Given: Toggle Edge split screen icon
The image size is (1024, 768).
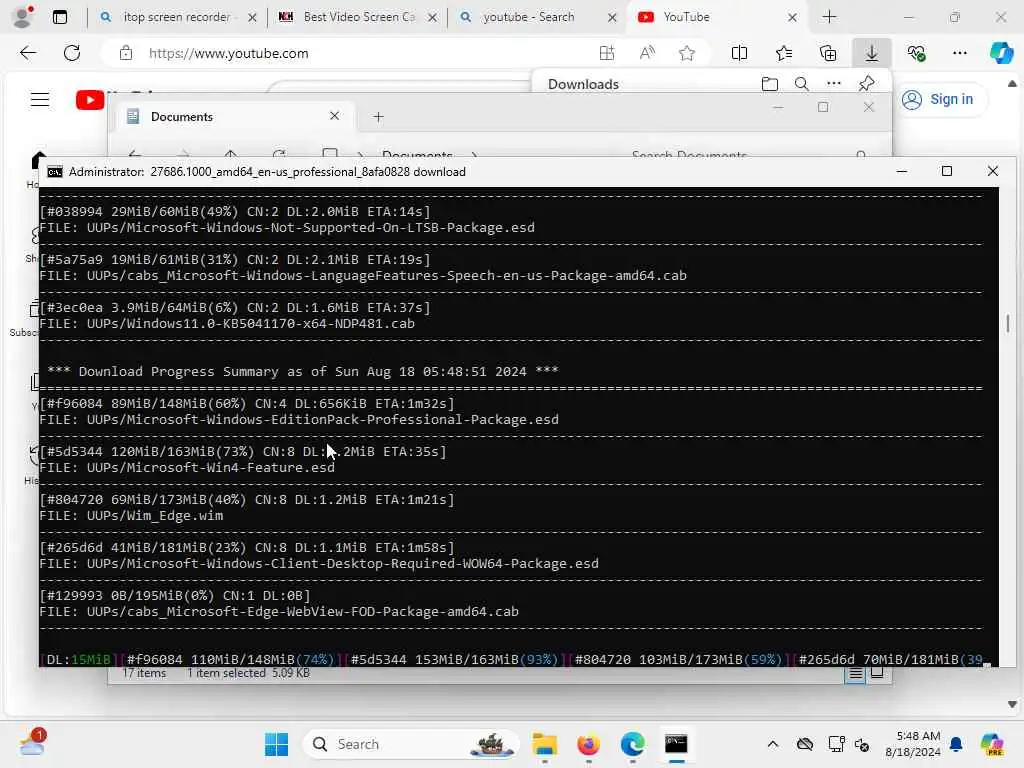Looking at the screenshot, I should 739,53.
